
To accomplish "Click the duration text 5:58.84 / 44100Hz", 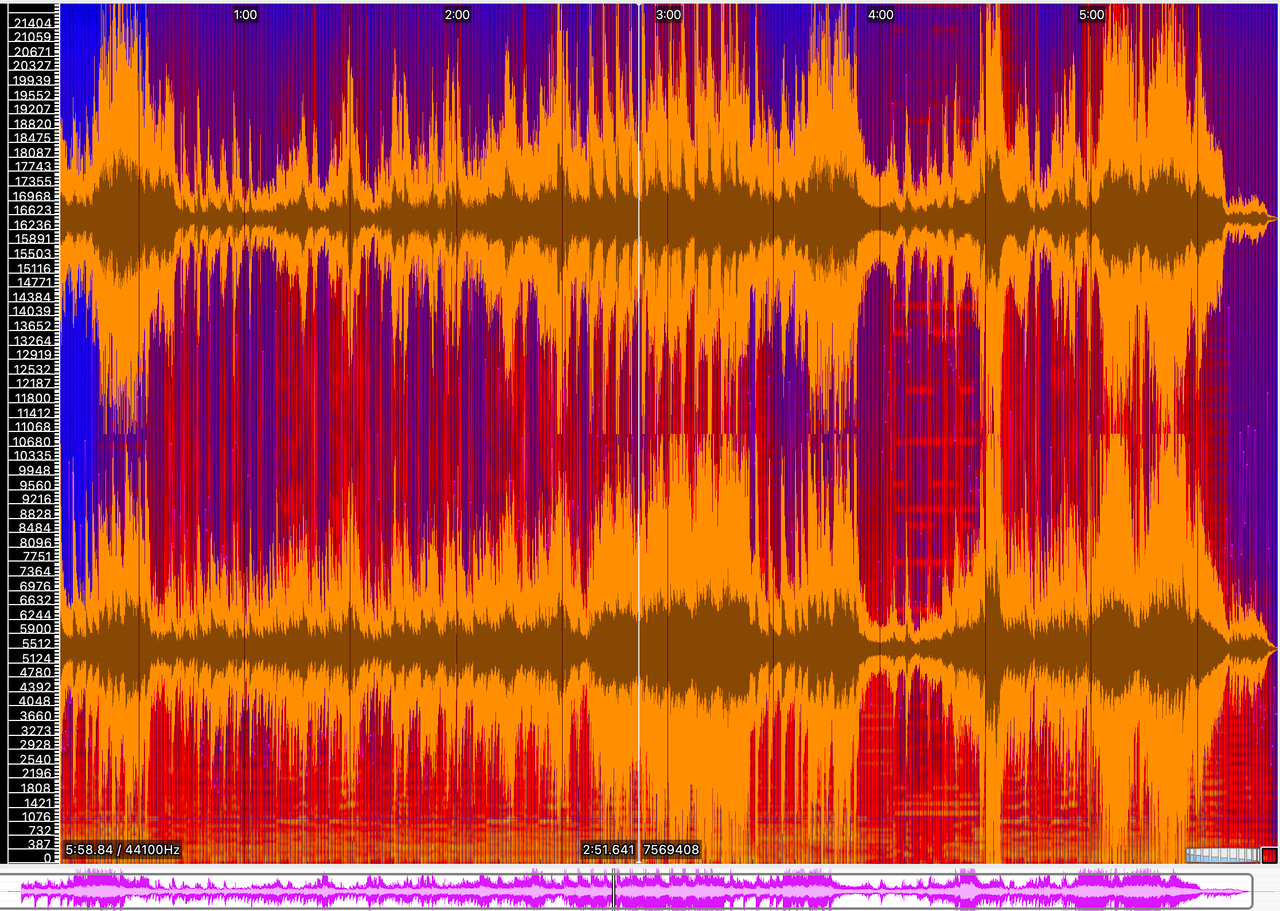I will pos(123,850).
